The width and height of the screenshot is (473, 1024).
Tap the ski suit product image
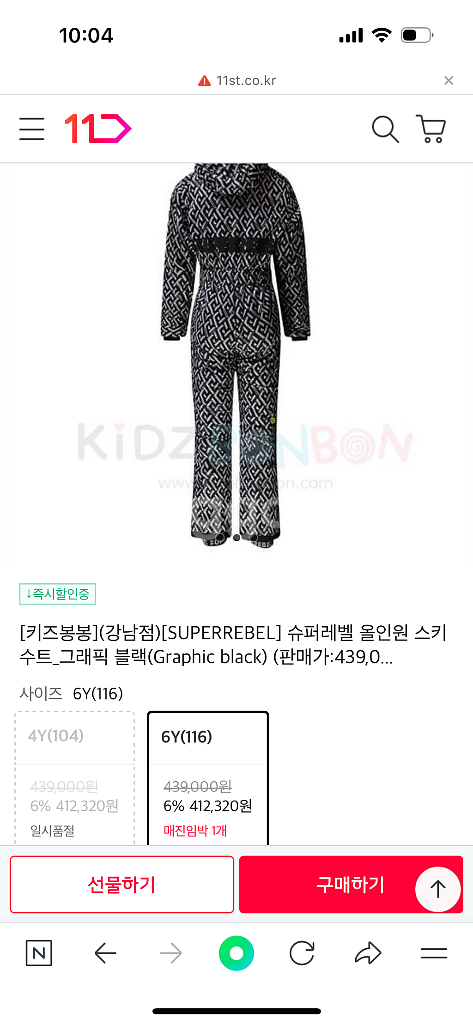236,356
